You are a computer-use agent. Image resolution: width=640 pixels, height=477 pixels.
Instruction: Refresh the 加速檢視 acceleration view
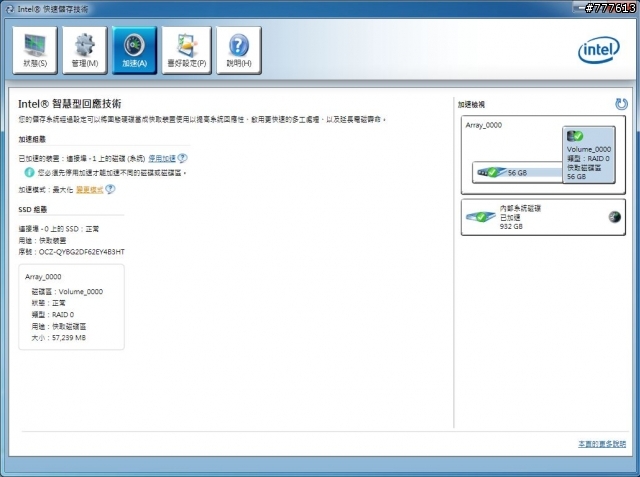click(621, 104)
